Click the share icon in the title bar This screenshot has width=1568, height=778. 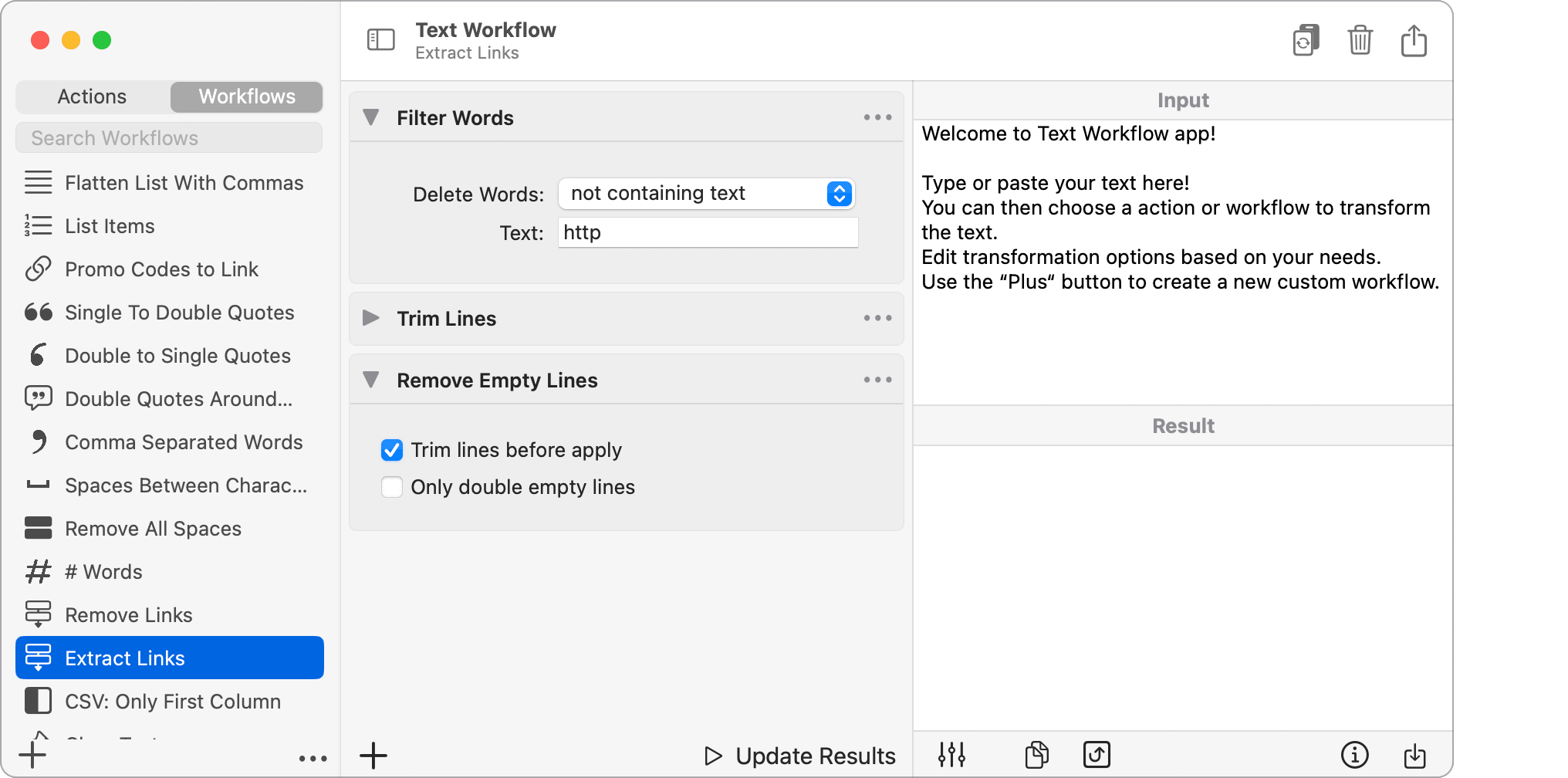click(1414, 40)
